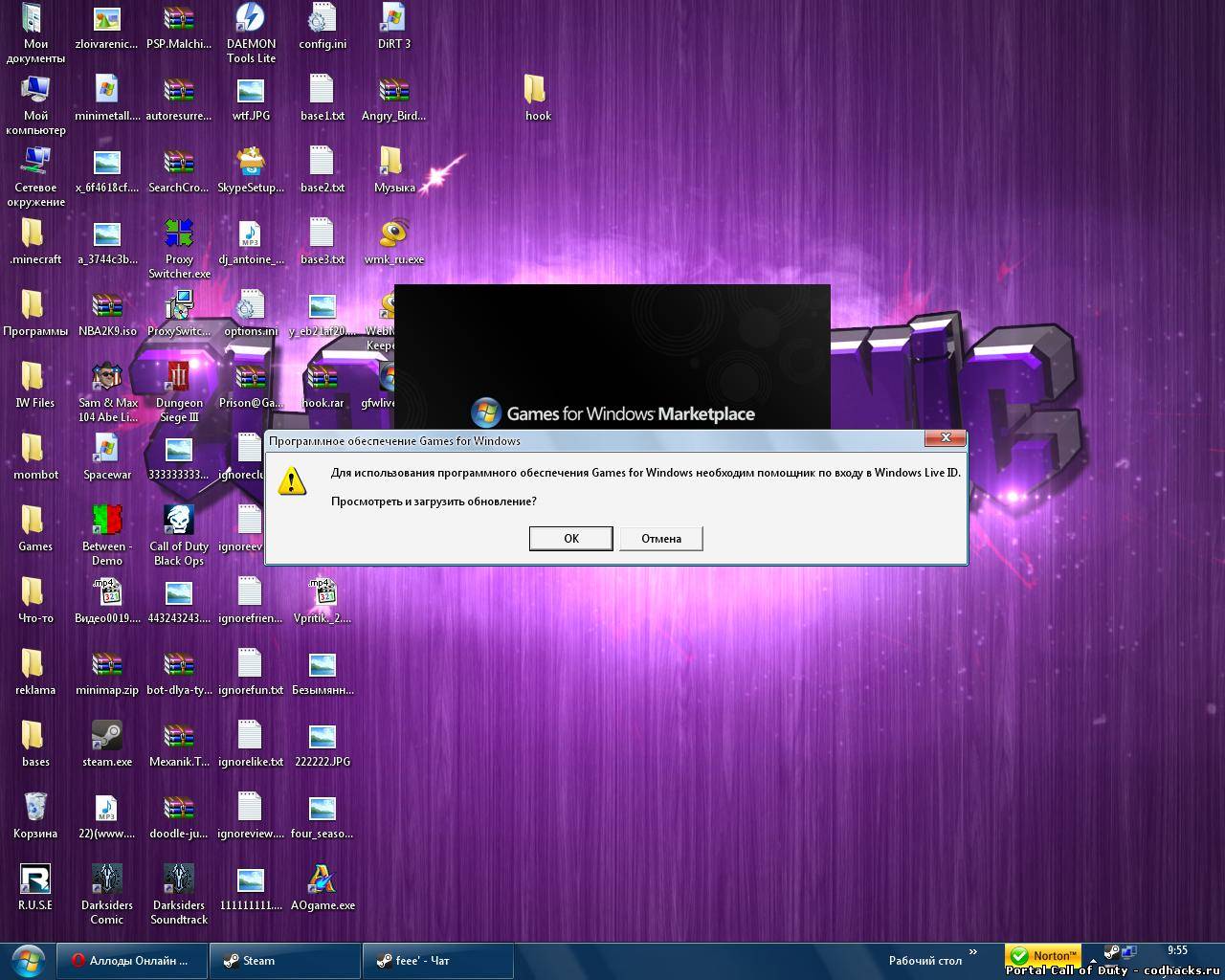Open the feee' - Чат taskbar window

tap(438, 961)
